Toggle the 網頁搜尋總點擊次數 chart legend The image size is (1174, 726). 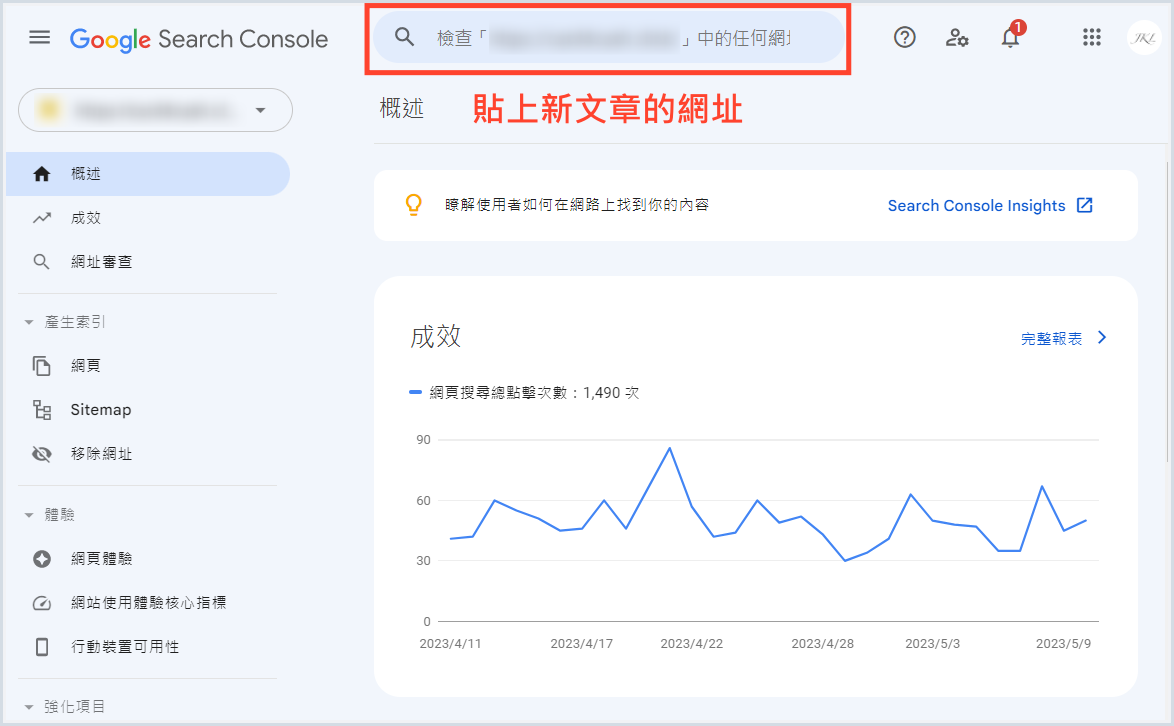pos(524,393)
